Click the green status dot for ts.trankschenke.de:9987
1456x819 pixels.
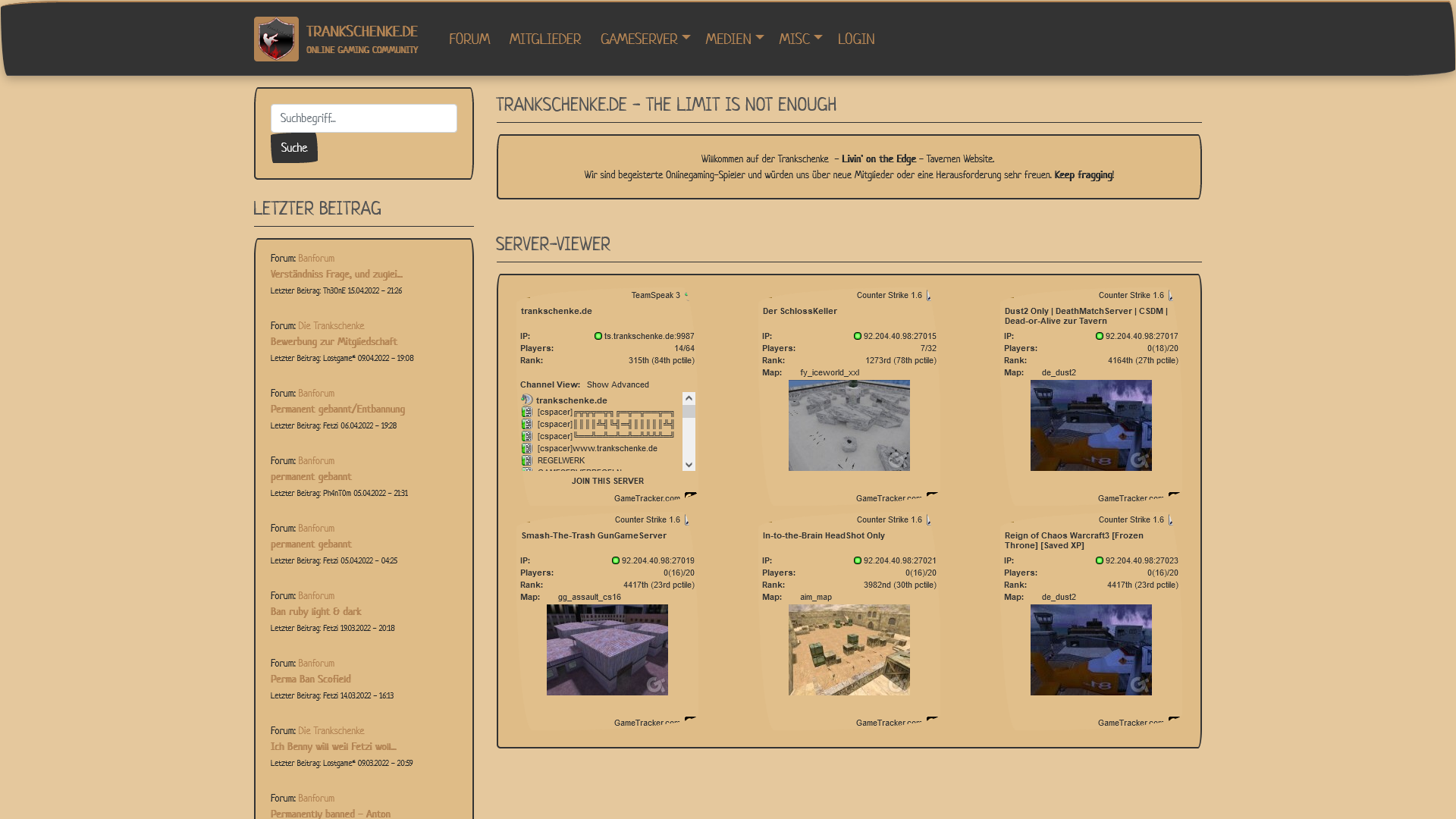(598, 336)
